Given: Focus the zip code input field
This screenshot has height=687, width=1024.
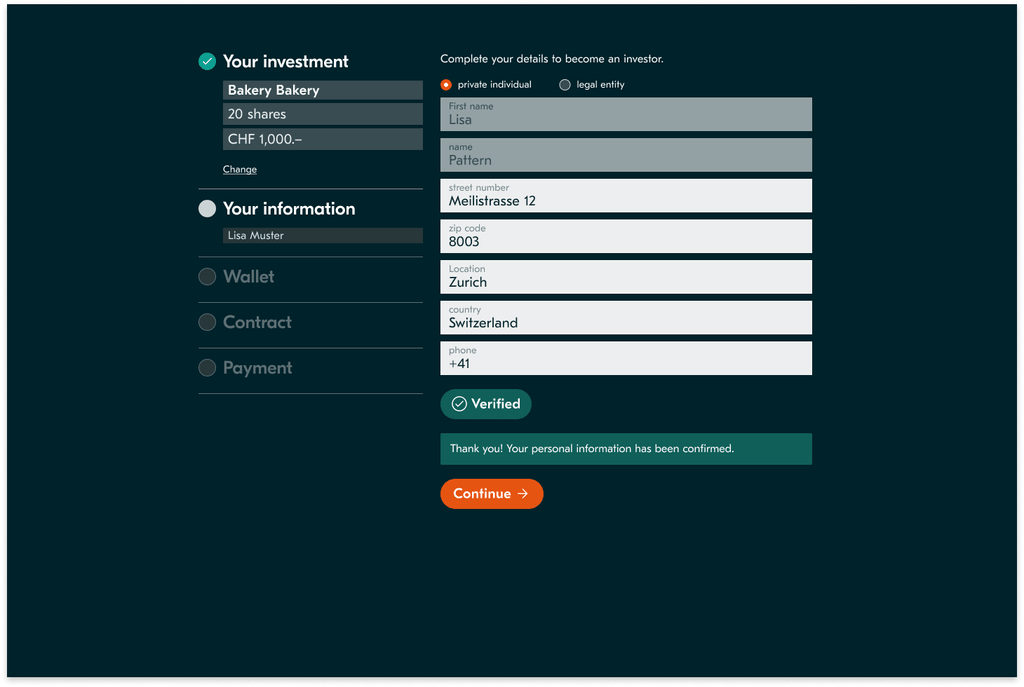Looking at the screenshot, I should [626, 237].
